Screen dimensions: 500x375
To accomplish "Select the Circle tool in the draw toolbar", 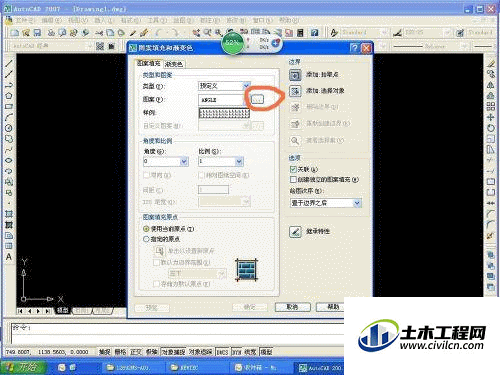I will coord(9,128).
